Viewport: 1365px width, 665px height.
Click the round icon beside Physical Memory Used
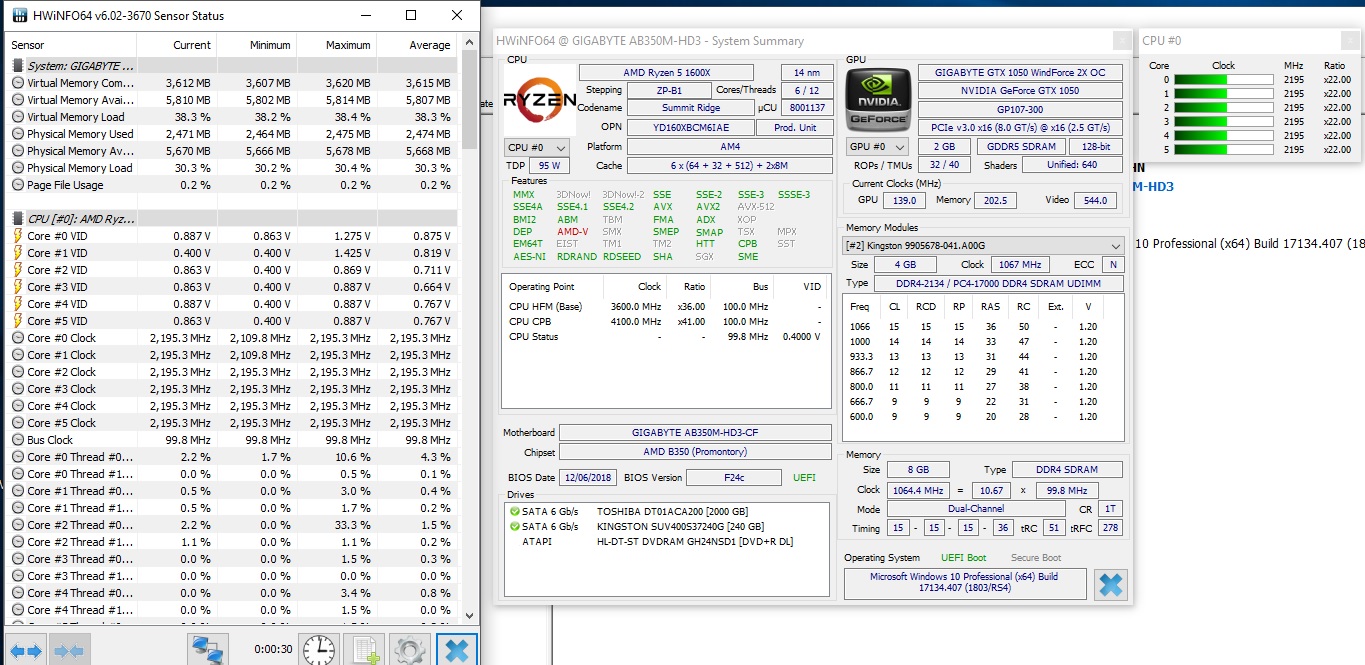pos(18,134)
